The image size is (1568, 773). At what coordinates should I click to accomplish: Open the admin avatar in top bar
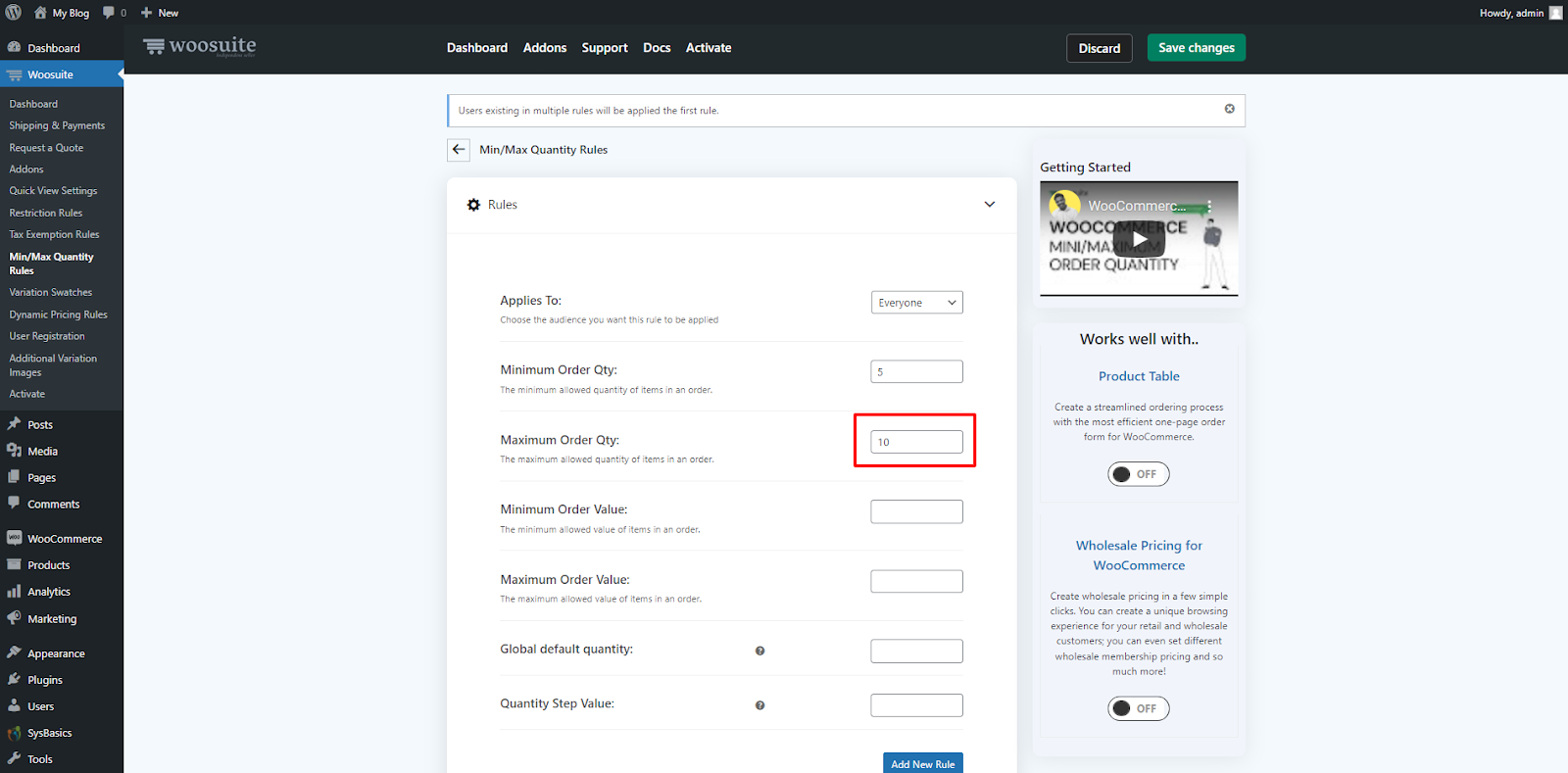click(x=1555, y=13)
